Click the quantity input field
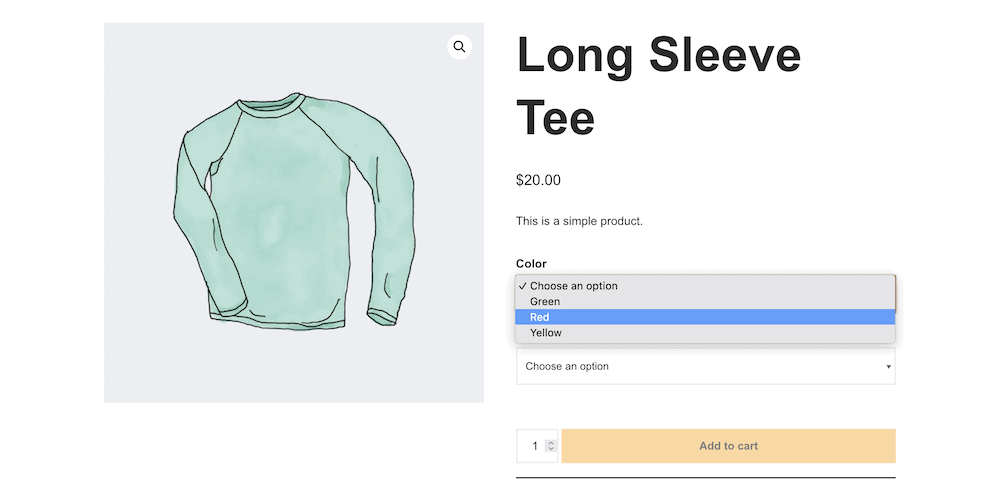The height and width of the screenshot is (492, 1000). point(531,446)
